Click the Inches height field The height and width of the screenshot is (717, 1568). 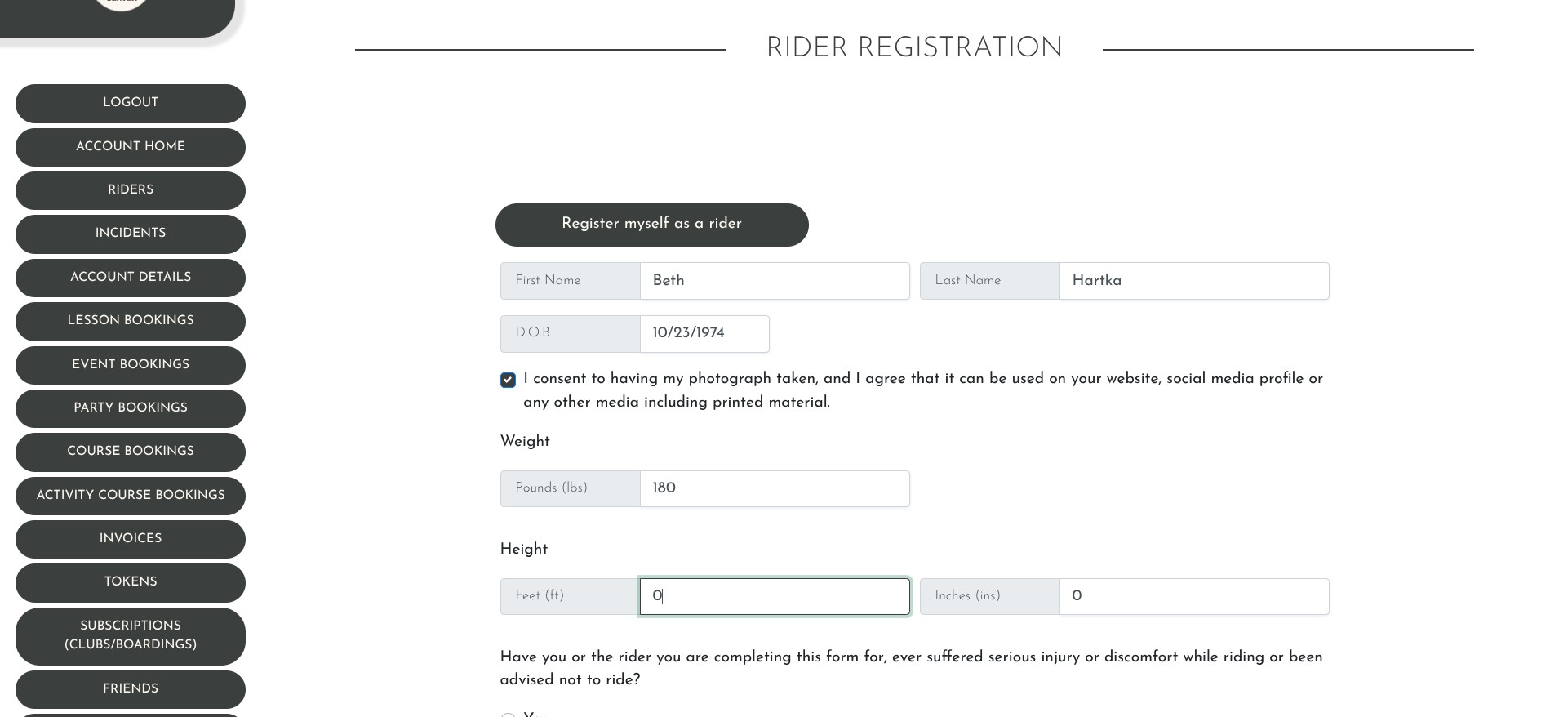point(1194,596)
